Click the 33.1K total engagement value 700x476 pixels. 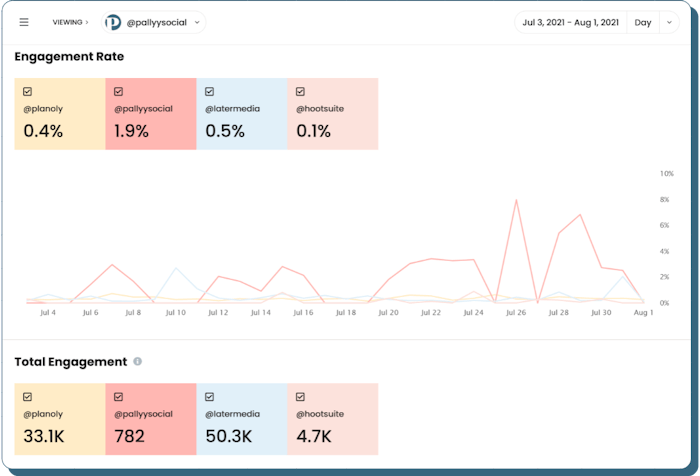(x=44, y=436)
